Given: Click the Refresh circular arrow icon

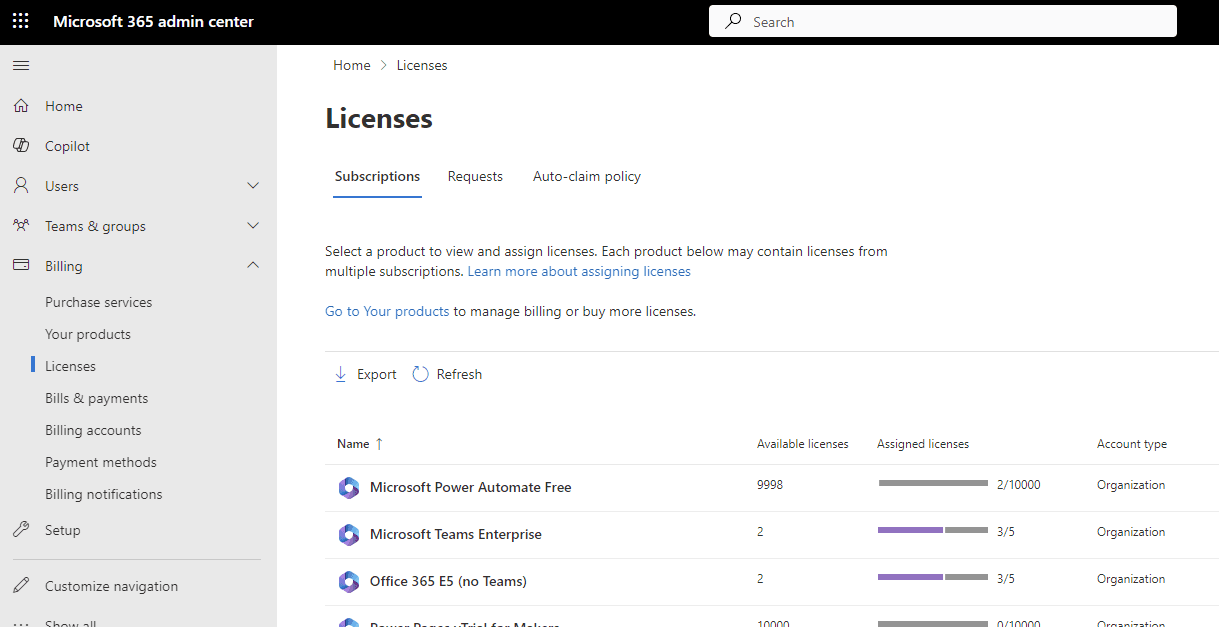Looking at the screenshot, I should (421, 374).
